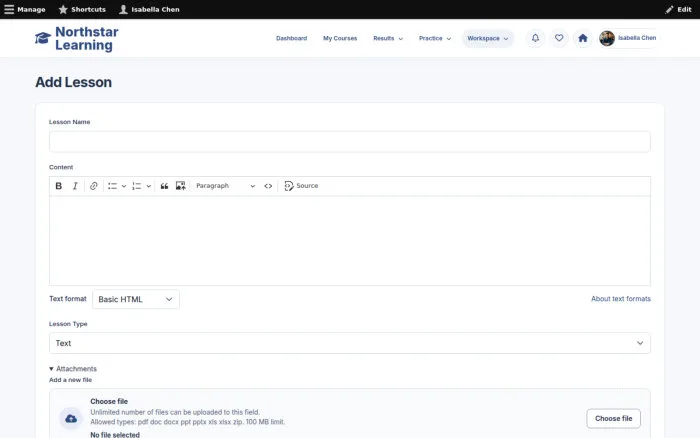Open numbered list style options arrow
The image size is (700, 438).
tap(149, 186)
